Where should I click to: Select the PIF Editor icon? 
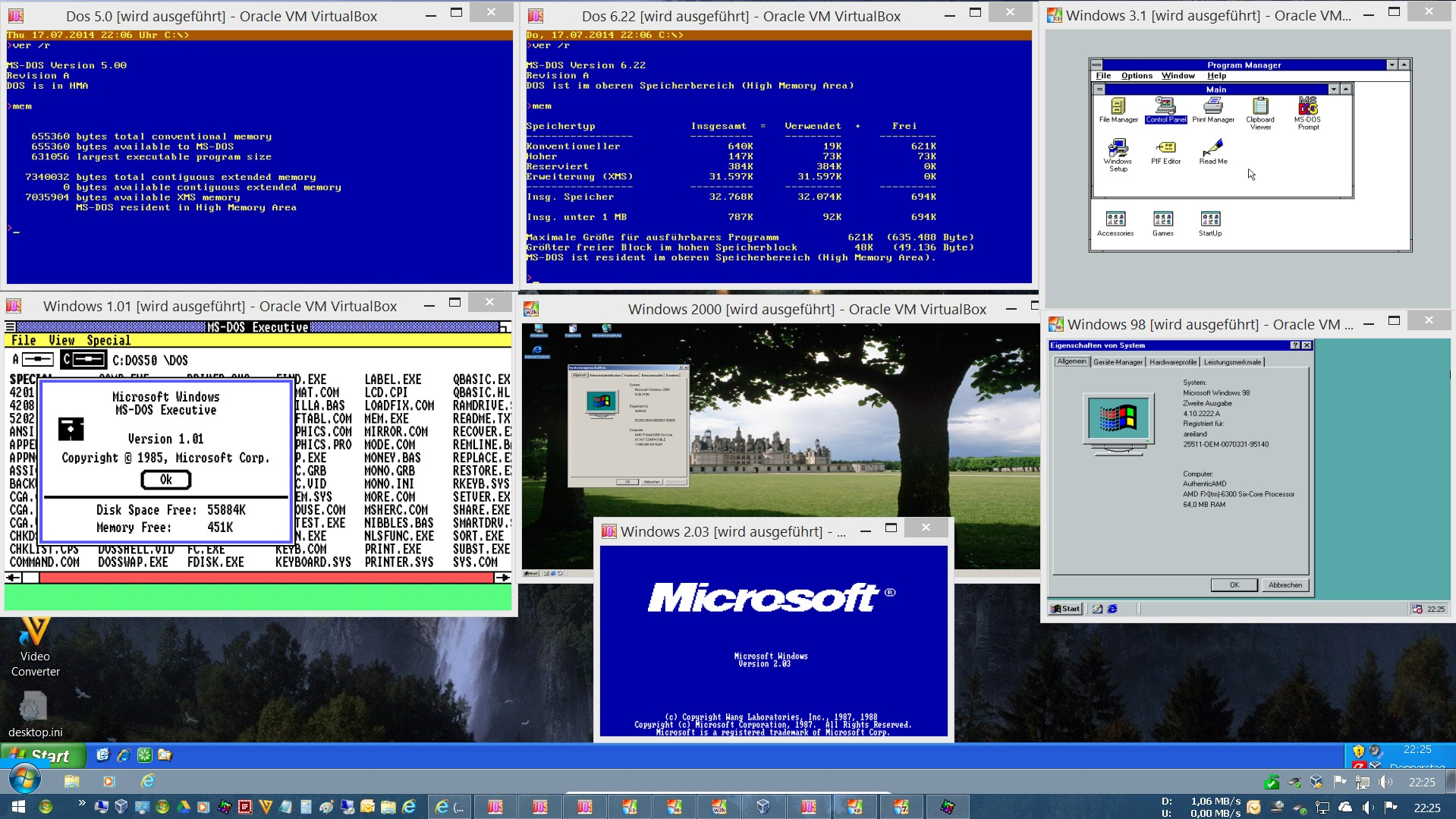click(1165, 152)
